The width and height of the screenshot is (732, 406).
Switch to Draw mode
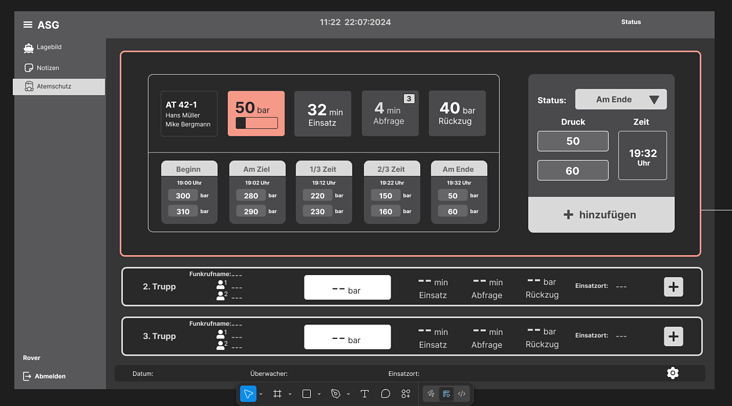[x=431, y=394]
